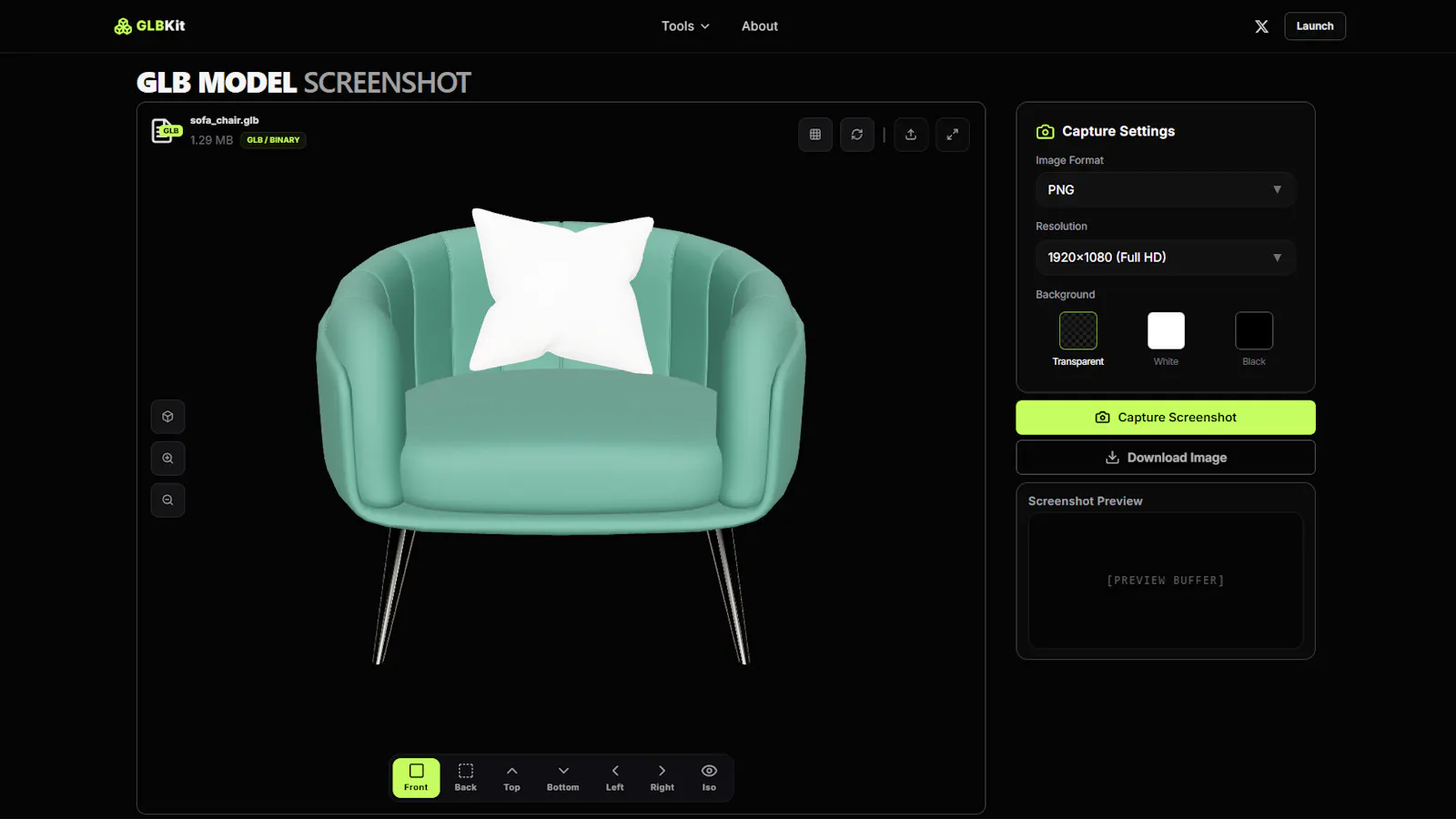
Task: Click the GLBKit logo
Action: click(x=149, y=25)
